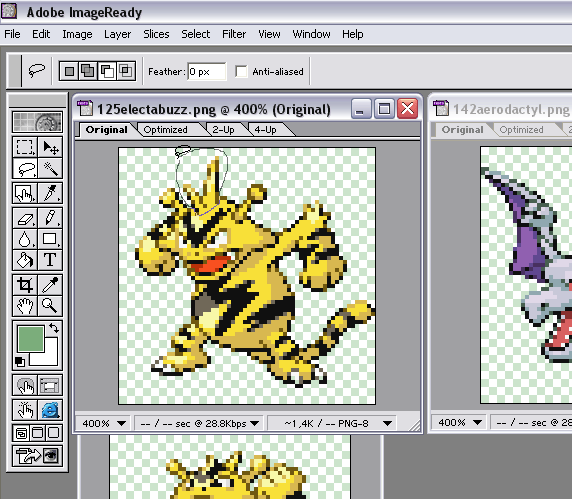Select the Pencil tool
The image size is (572, 499).
point(50,218)
